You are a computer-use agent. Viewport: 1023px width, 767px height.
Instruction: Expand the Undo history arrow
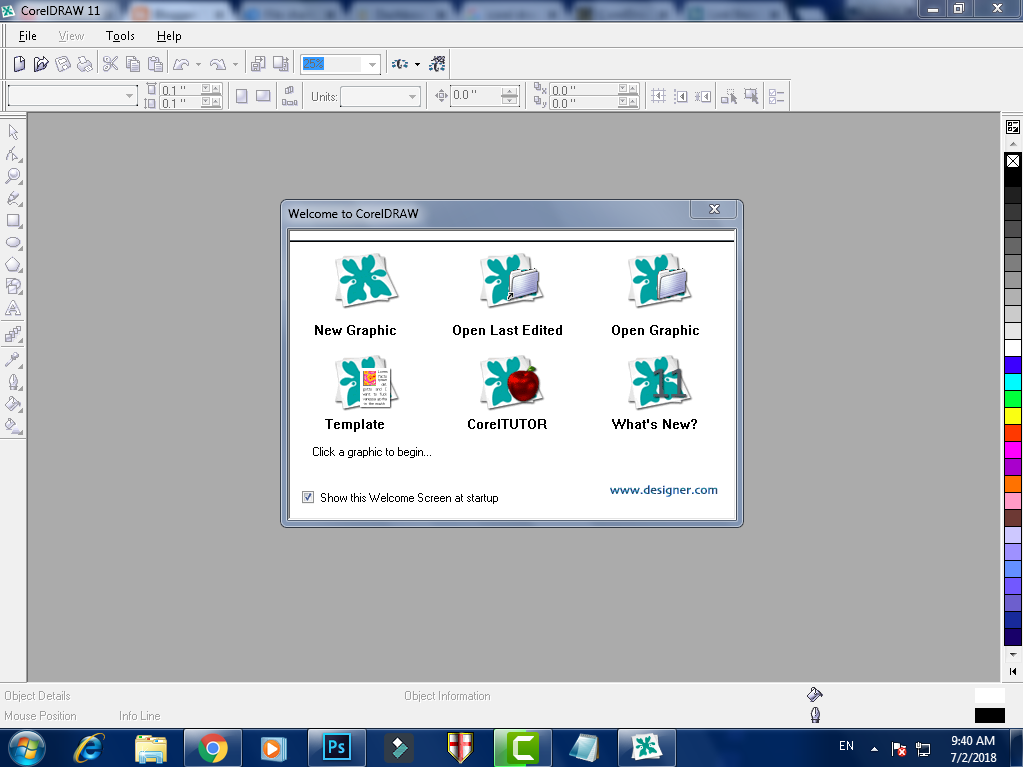[198, 64]
